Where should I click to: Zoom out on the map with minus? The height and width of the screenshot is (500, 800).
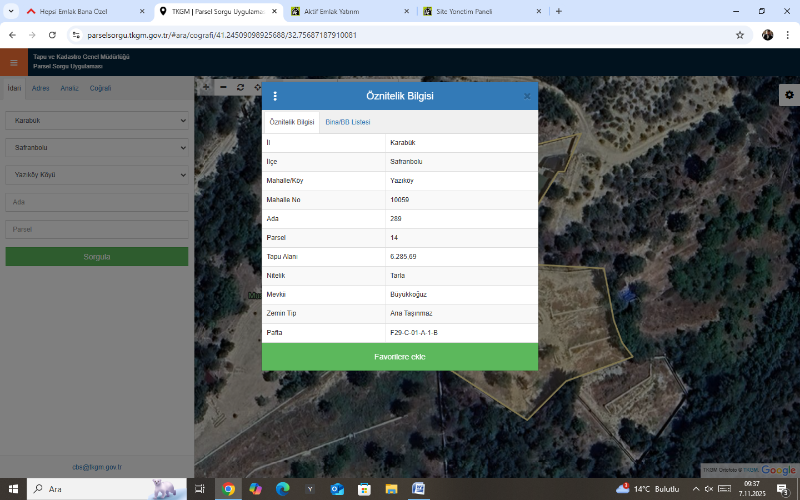223,87
